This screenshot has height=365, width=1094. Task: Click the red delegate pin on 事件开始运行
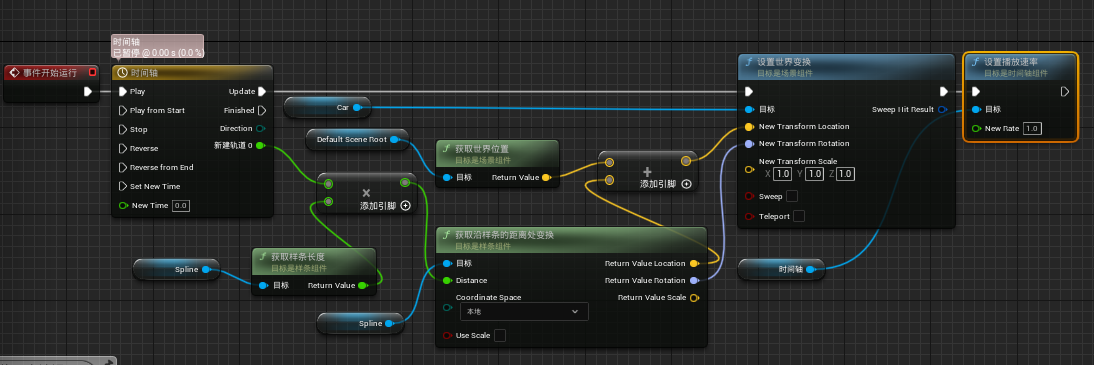92,72
